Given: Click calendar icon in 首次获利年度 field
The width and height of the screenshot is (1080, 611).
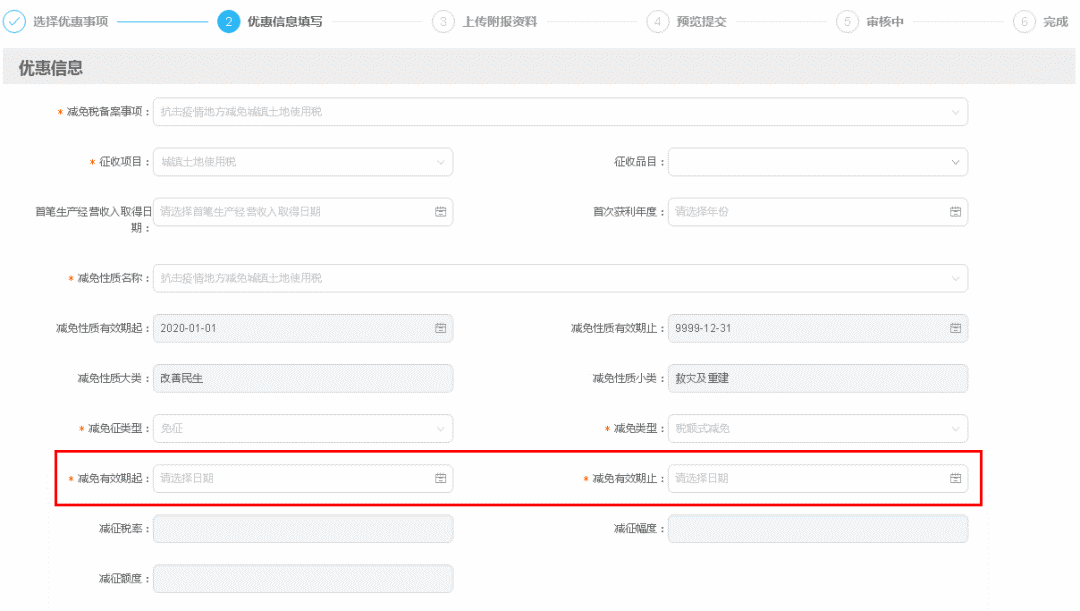Looking at the screenshot, I should [x=955, y=212].
